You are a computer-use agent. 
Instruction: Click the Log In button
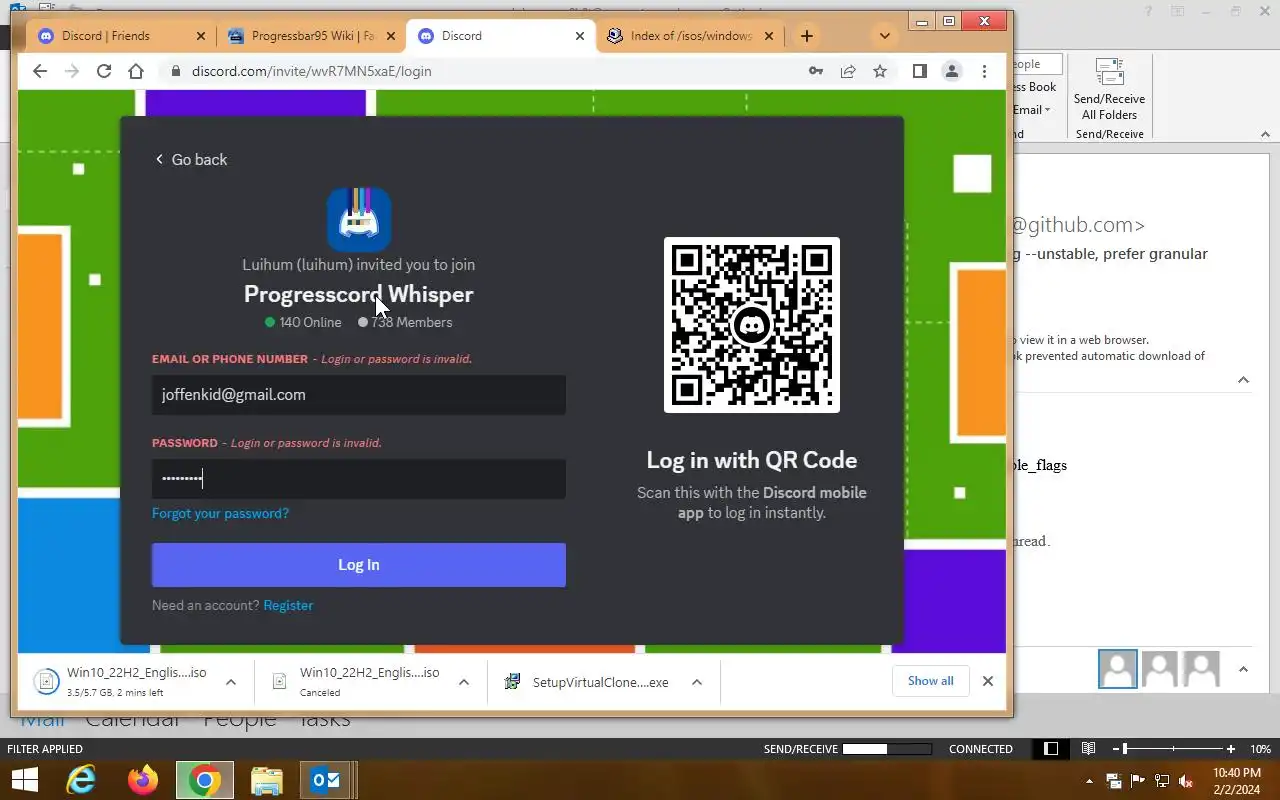click(x=359, y=565)
